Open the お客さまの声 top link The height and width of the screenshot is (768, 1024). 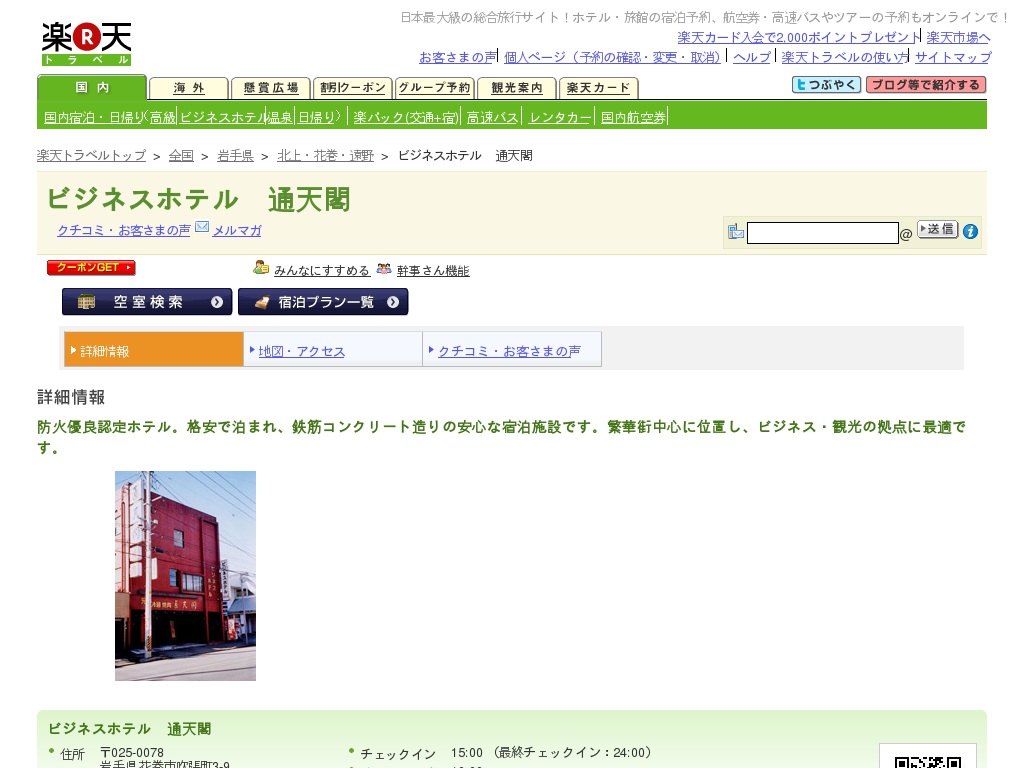coord(457,57)
